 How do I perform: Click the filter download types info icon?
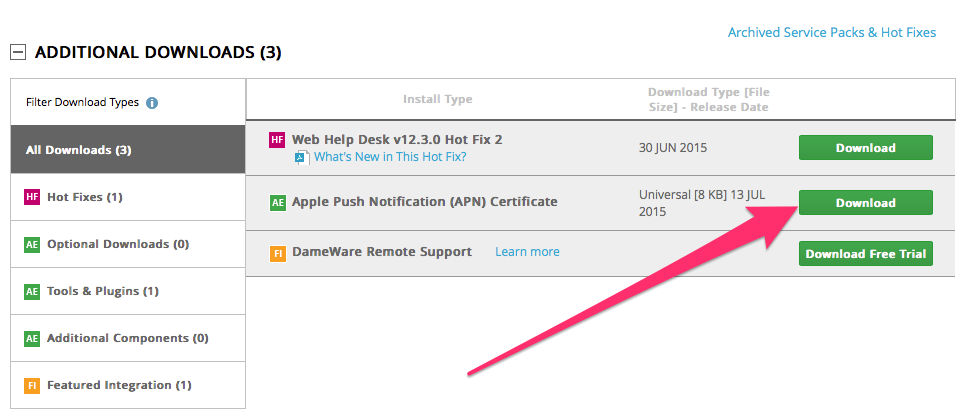tap(152, 103)
